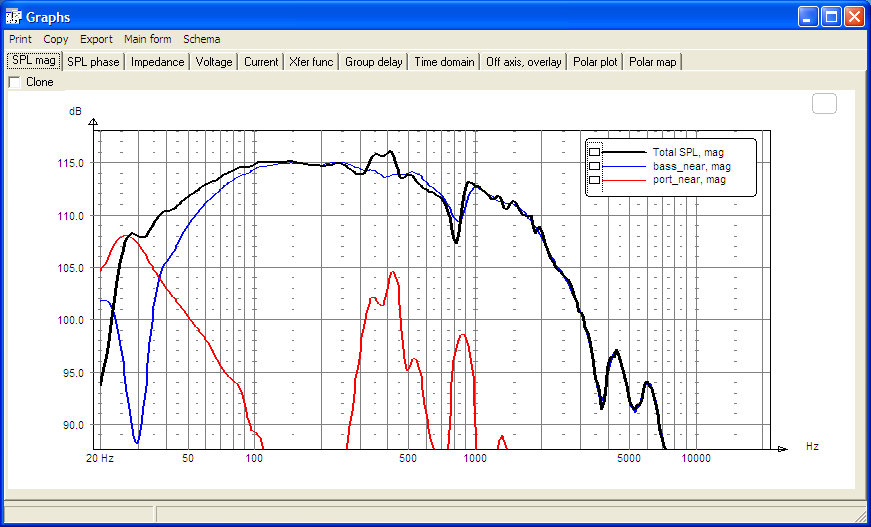Image resolution: width=871 pixels, height=527 pixels.
Task: Open the Main form menu
Action: tap(148, 39)
